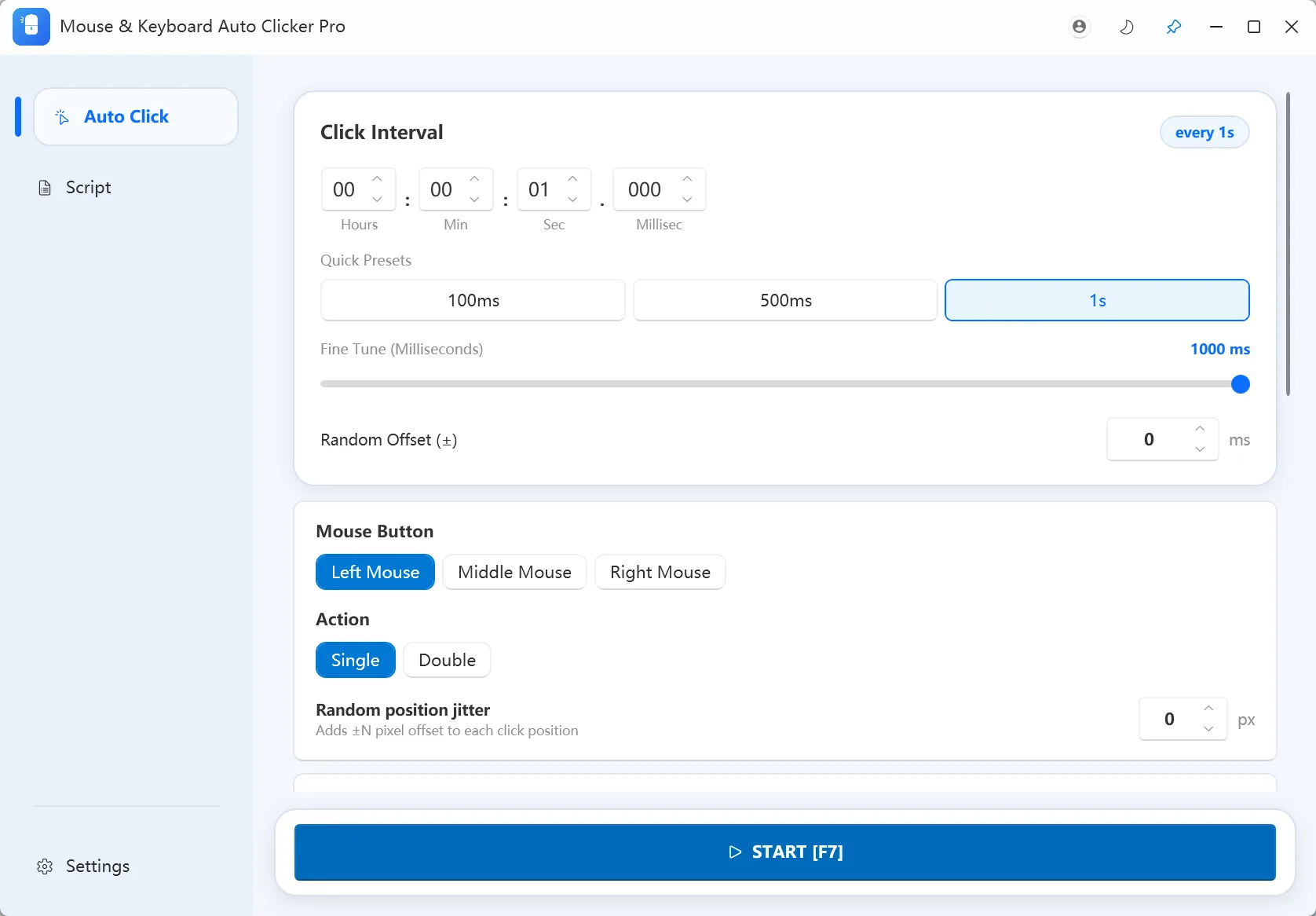Screen dimensions: 1316x916
Task: Open the Auto Click sidebar tab
Action: pos(136,116)
